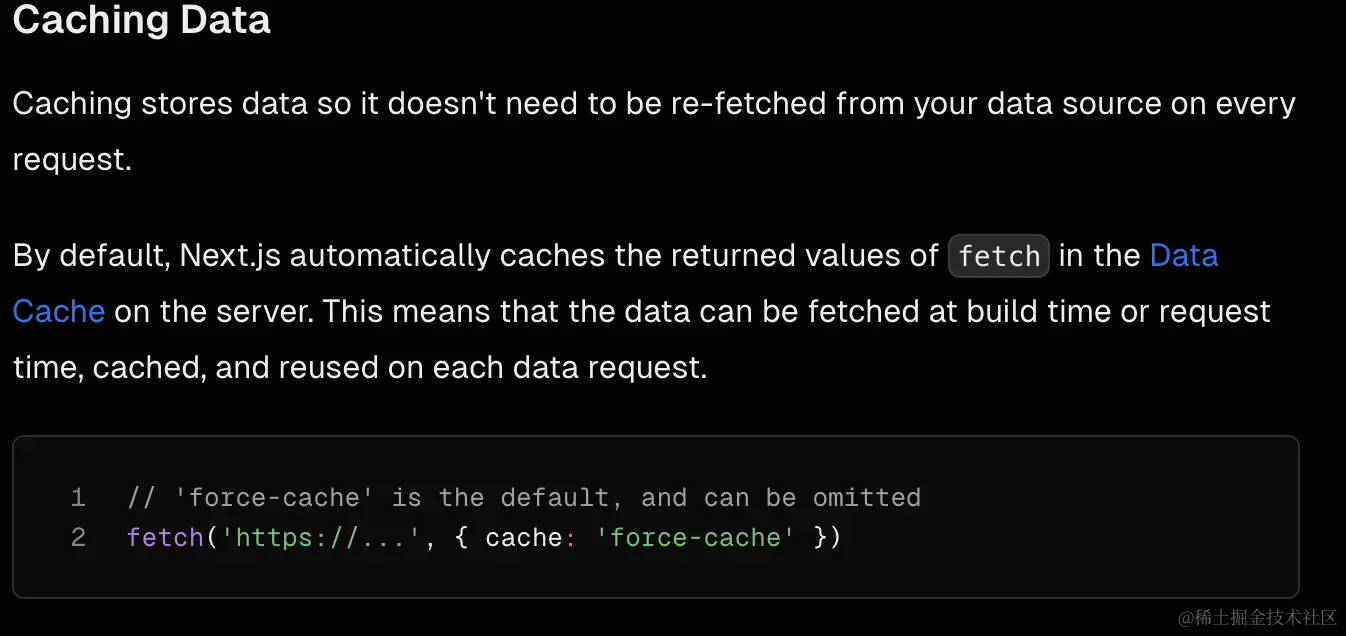
Task: Click the word "omitted" in code comment
Action: click(866, 497)
